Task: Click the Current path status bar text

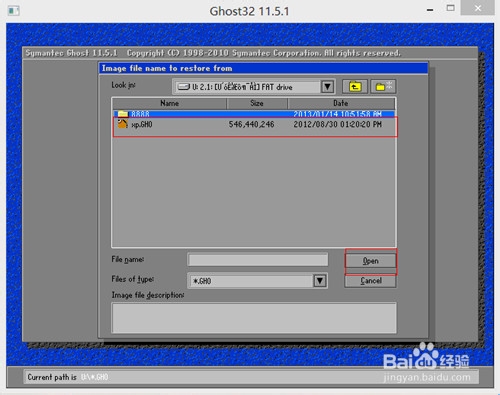Action: click(68, 377)
